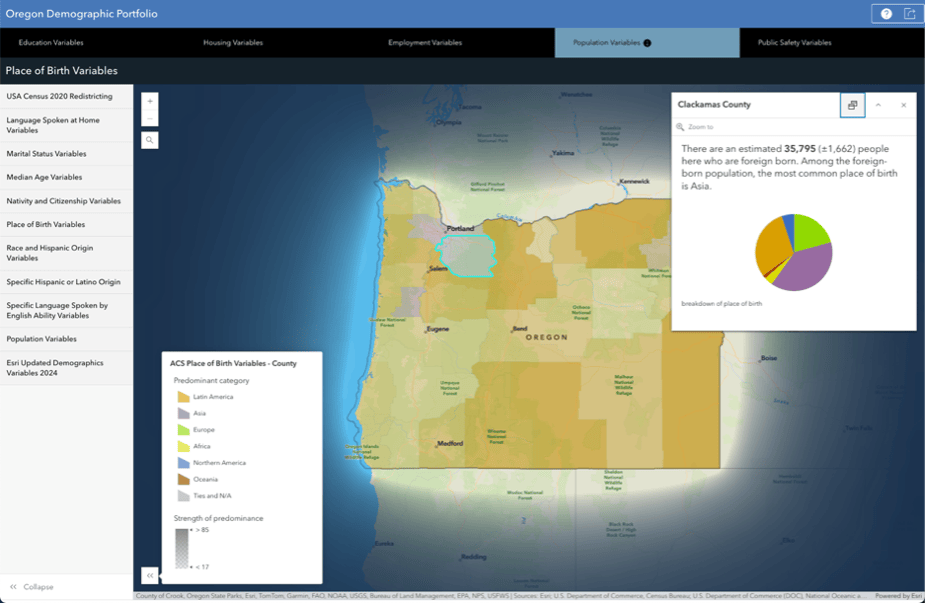This screenshot has width=928, height=605.
Task: Click the Population Variables info icon
Action: click(649, 43)
